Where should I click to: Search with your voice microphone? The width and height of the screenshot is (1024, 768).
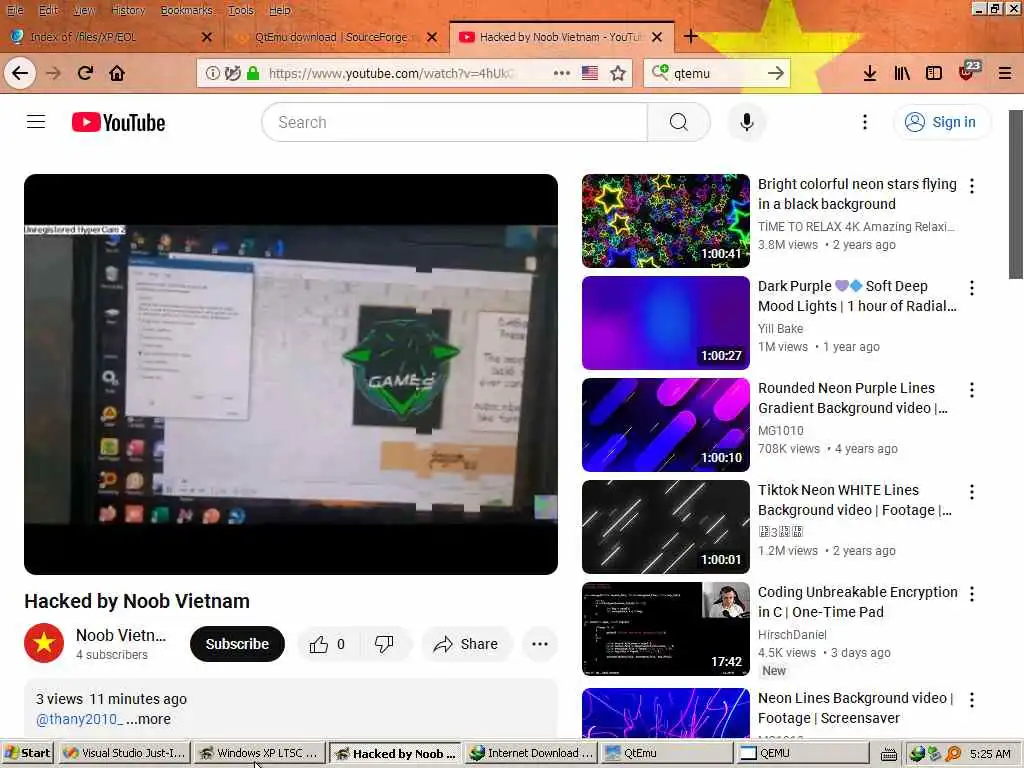746,122
